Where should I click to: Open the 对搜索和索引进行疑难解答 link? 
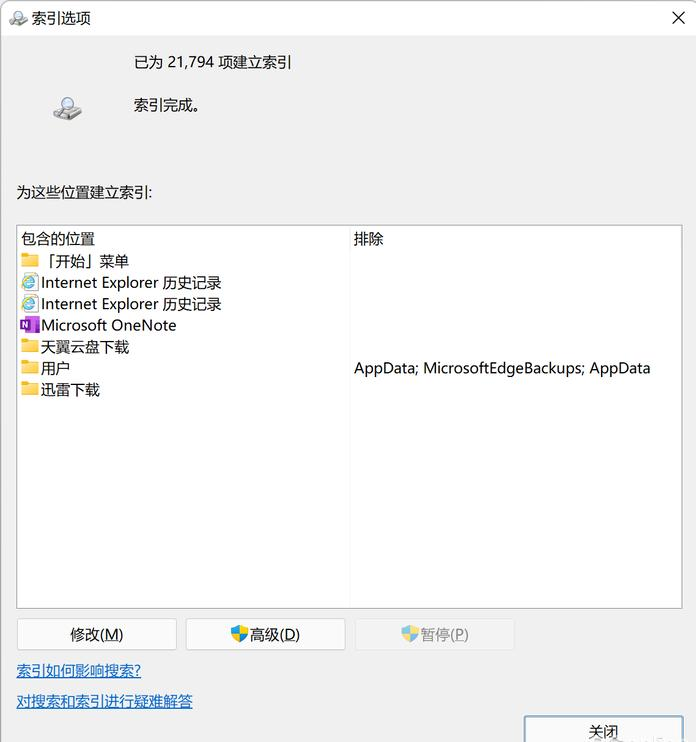(x=105, y=701)
